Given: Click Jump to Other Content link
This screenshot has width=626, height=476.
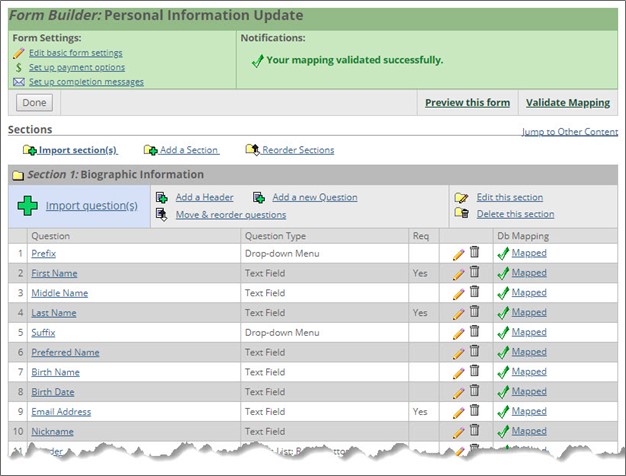Looking at the screenshot, I should tap(570, 132).
